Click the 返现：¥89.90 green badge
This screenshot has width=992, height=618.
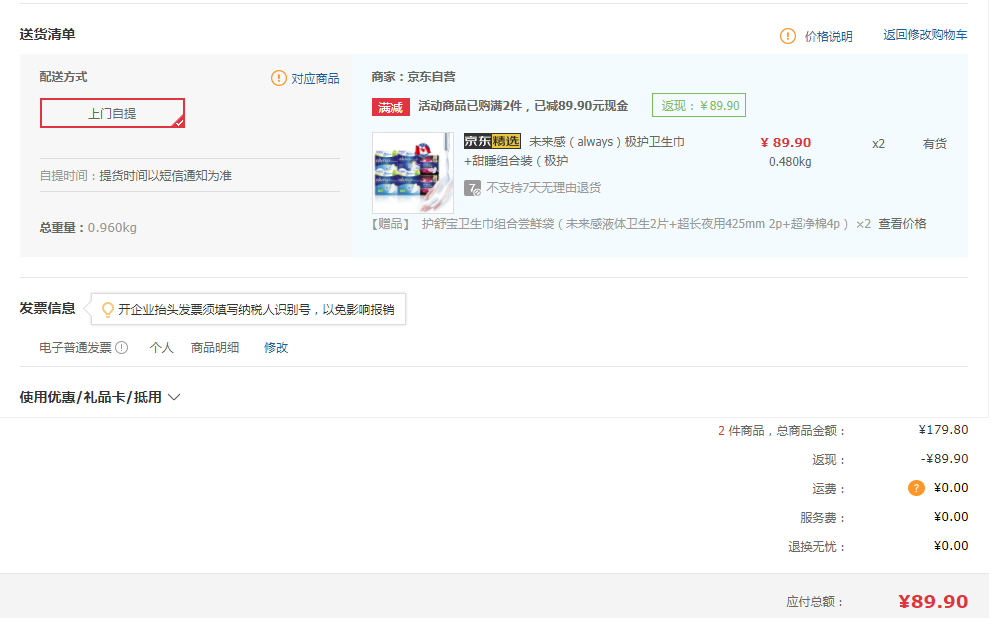pyautogui.click(x=699, y=106)
